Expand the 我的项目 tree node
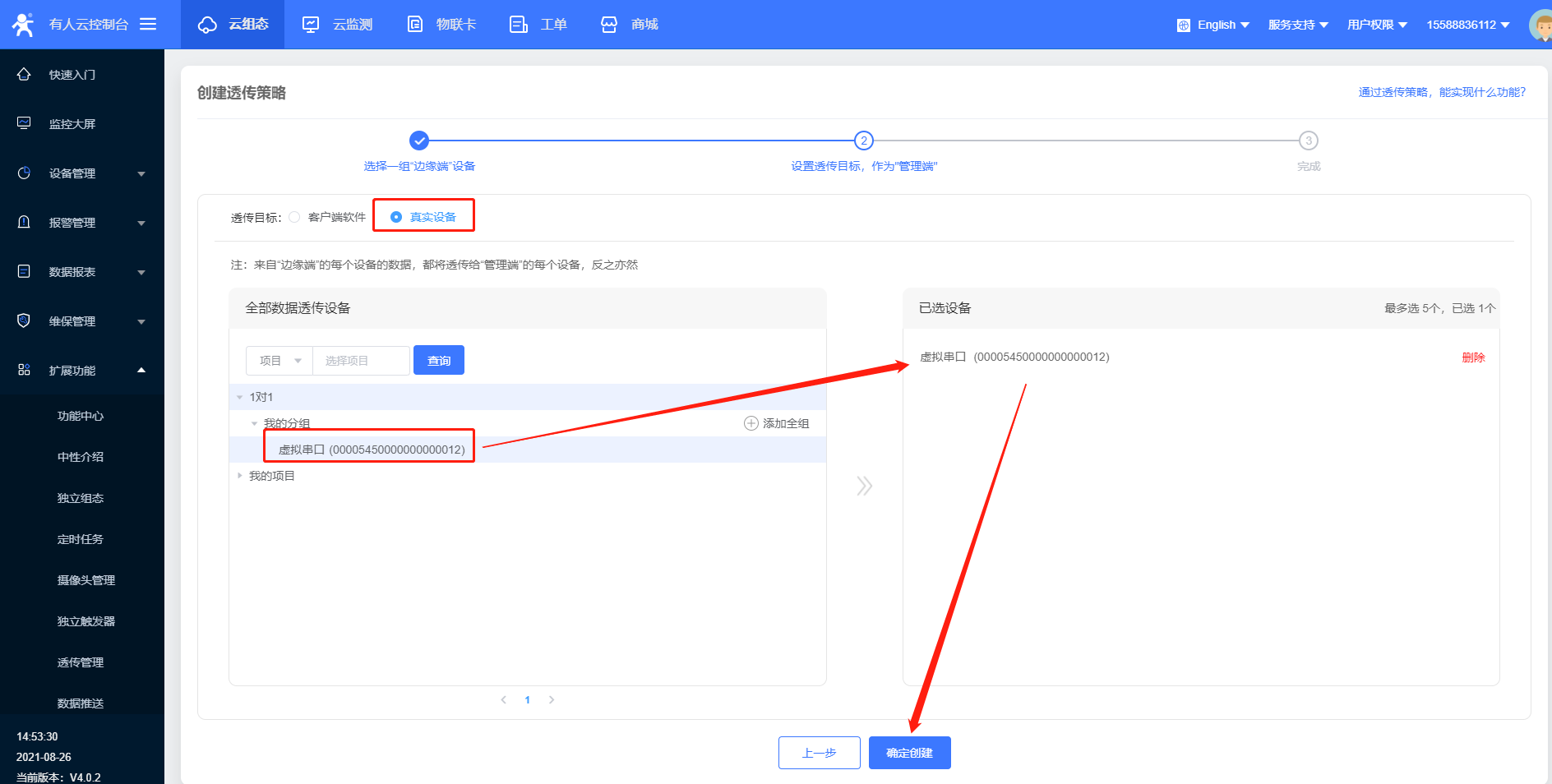Image resolution: width=1552 pixels, height=784 pixels. (x=240, y=476)
